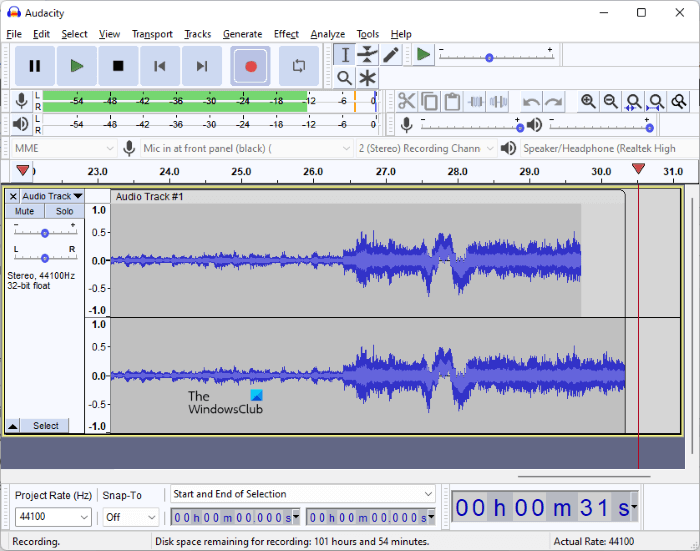Open the Snap-To dropdown

[x=151, y=517]
